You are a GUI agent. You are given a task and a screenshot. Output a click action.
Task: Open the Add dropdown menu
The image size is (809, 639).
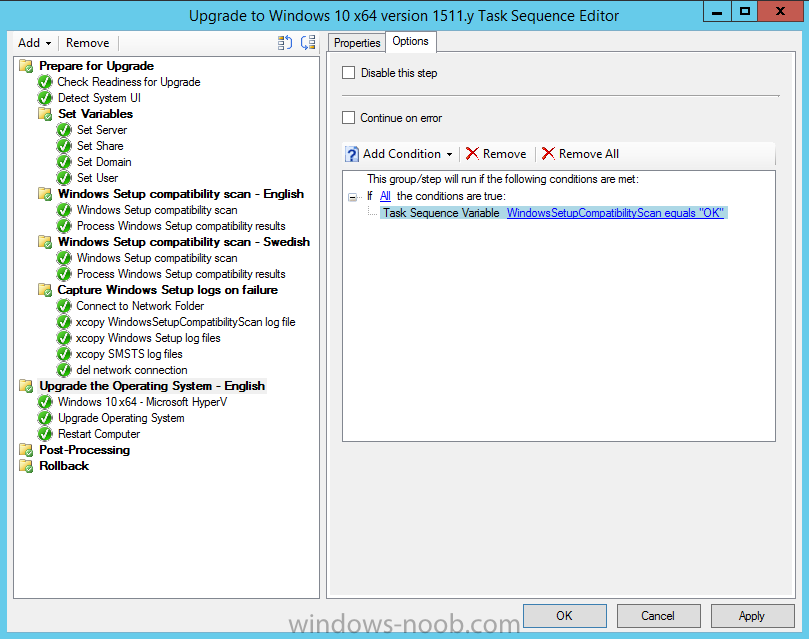[35, 43]
